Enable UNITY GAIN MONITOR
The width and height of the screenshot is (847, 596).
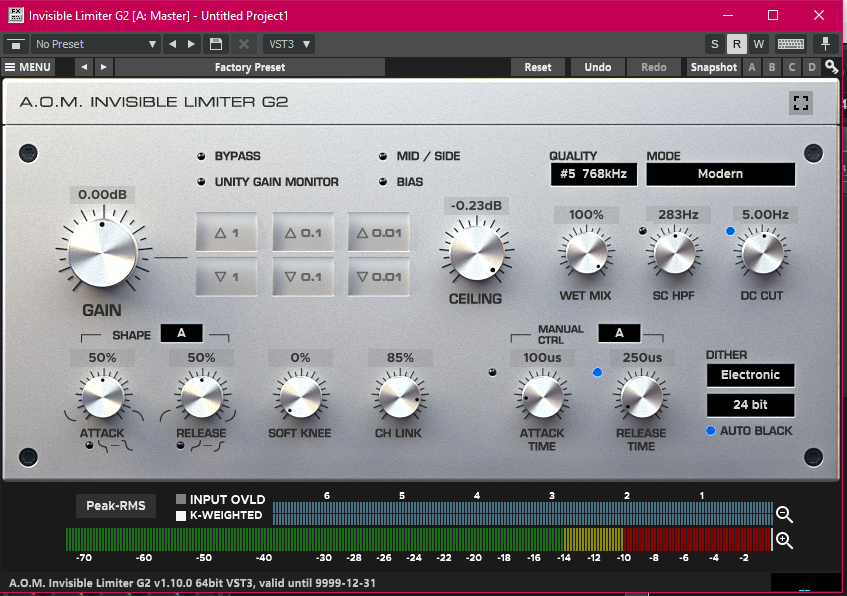pos(201,182)
